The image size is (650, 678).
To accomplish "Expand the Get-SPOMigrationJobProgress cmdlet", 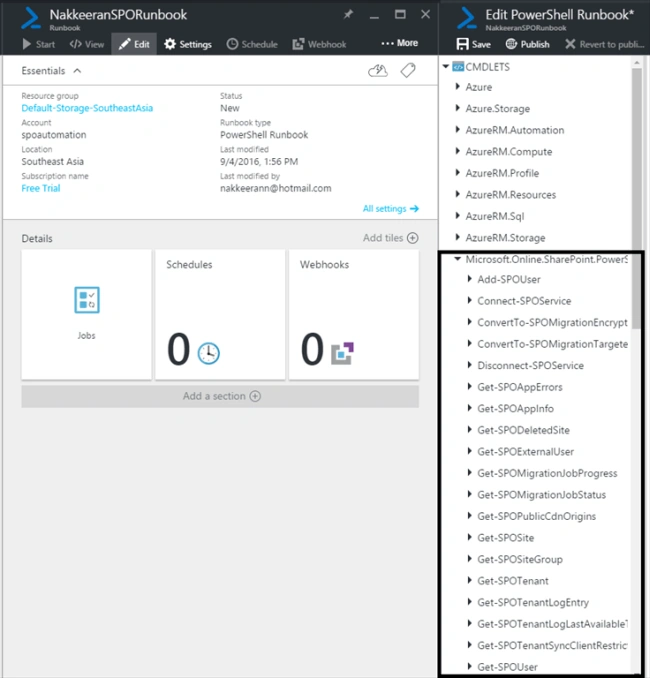I will coord(470,473).
